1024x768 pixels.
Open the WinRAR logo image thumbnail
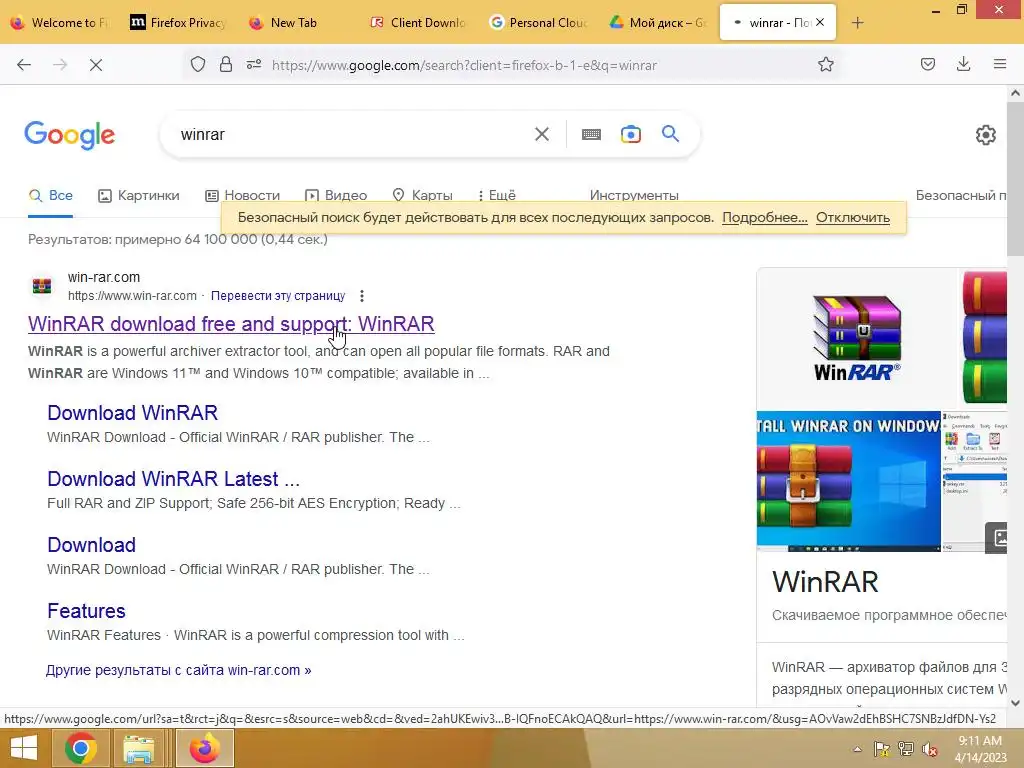[x=856, y=338]
